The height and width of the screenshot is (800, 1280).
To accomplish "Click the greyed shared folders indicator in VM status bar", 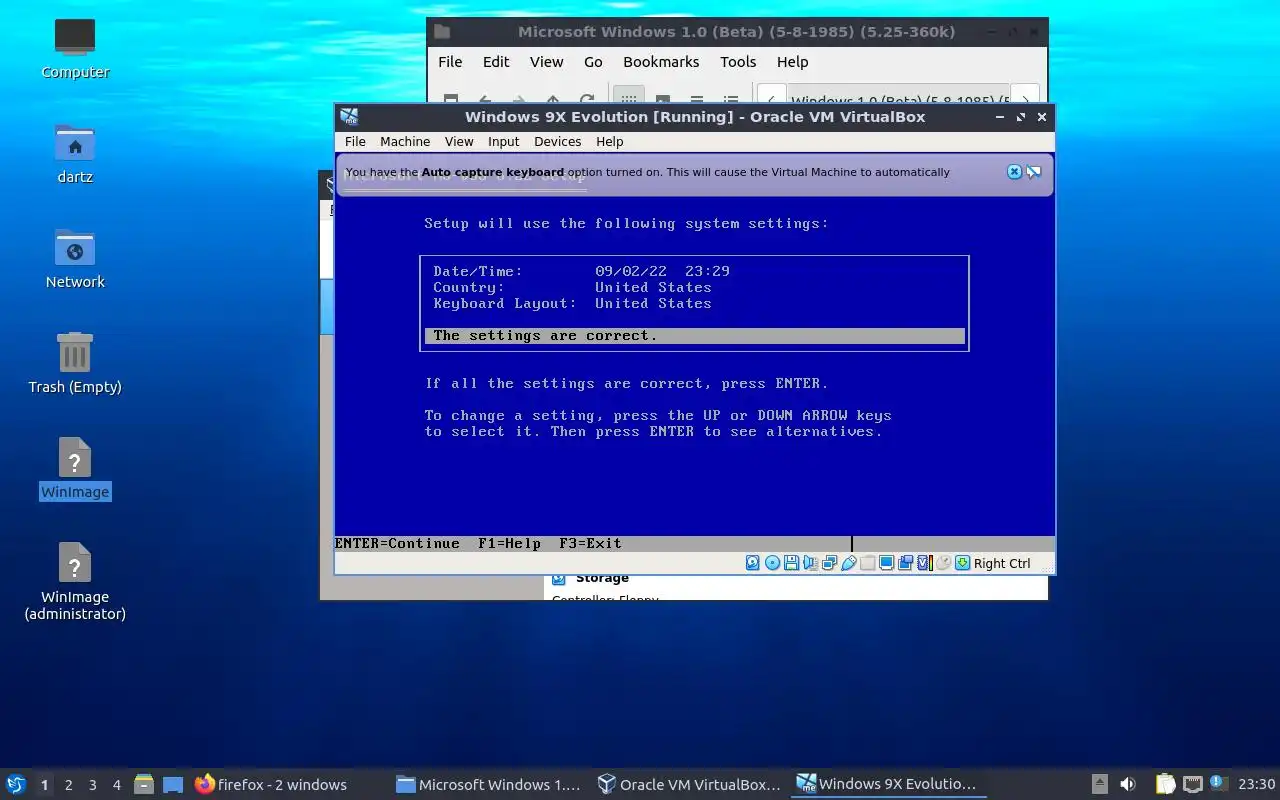I will (x=867, y=563).
